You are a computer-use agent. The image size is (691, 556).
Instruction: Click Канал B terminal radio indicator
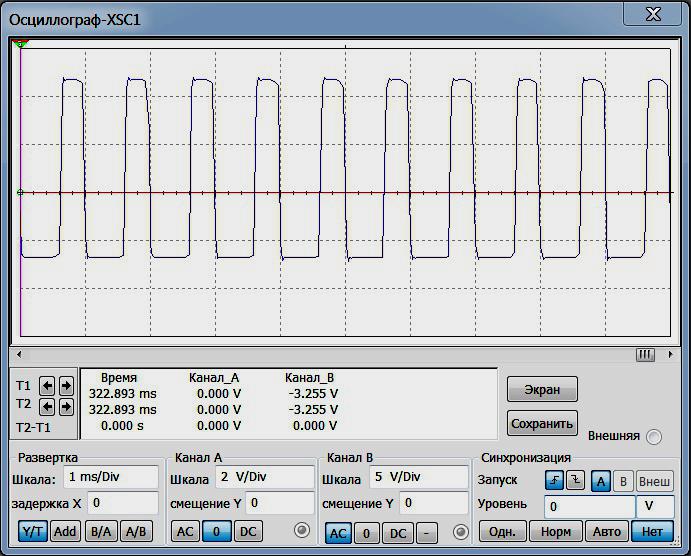(x=461, y=532)
